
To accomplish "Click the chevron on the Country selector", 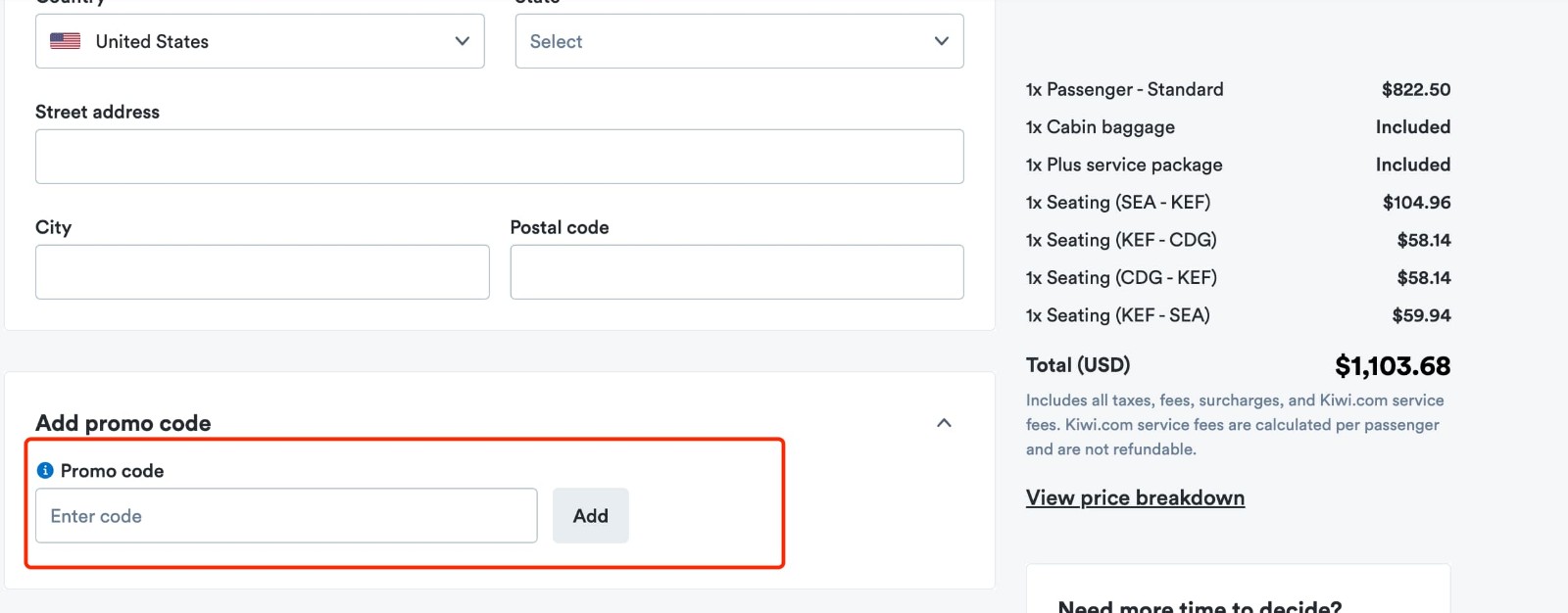I will [x=462, y=41].
